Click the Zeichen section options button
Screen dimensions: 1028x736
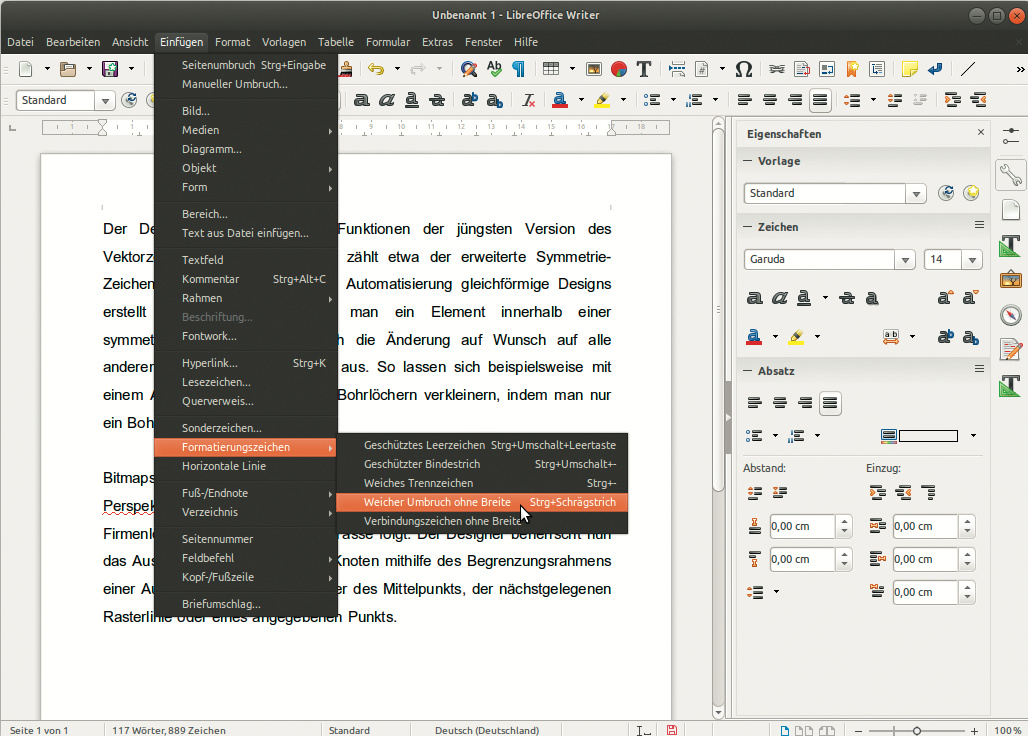click(980, 226)
